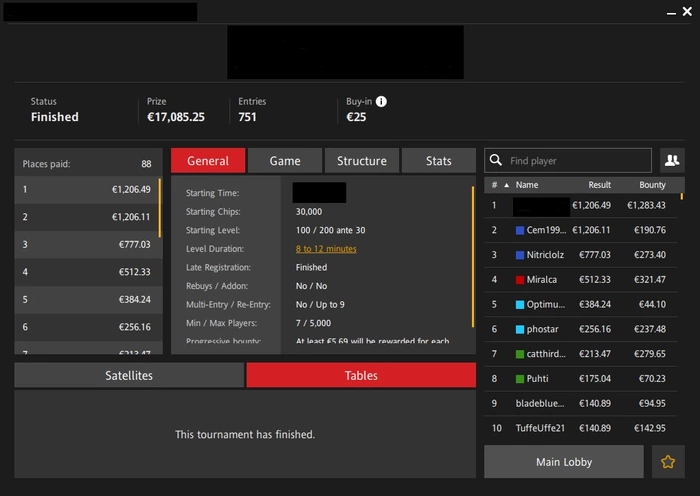The height and width of the screenshot is (496, 700).
Task: Click the 751 entries value
Action: (x=247, y=117)
